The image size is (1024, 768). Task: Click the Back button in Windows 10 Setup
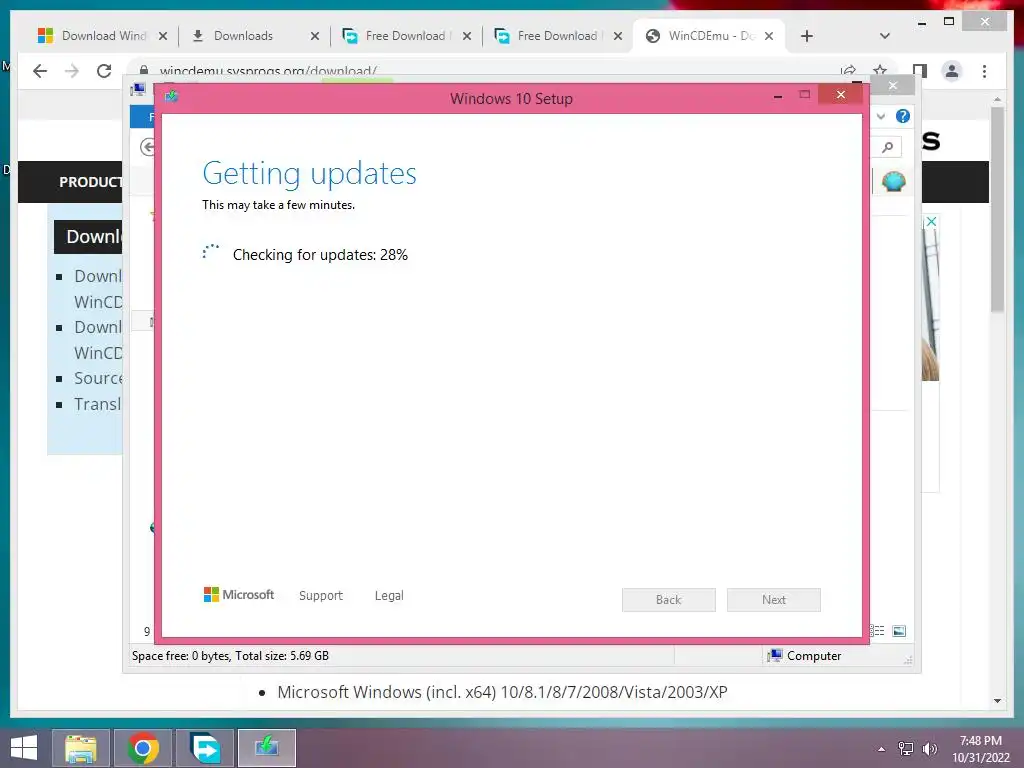(669, 600)
